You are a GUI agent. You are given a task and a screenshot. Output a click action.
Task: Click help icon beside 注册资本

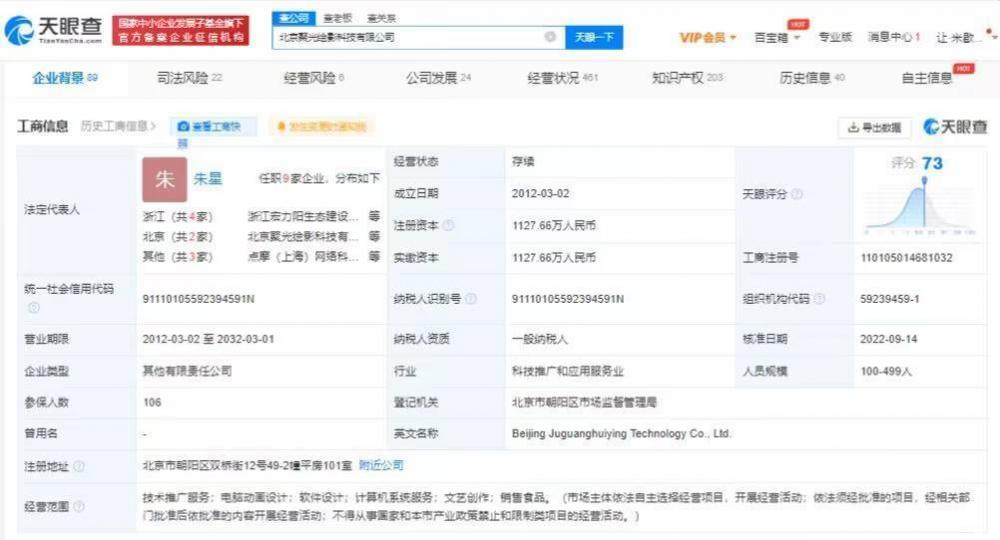click(x=449, y=226)
